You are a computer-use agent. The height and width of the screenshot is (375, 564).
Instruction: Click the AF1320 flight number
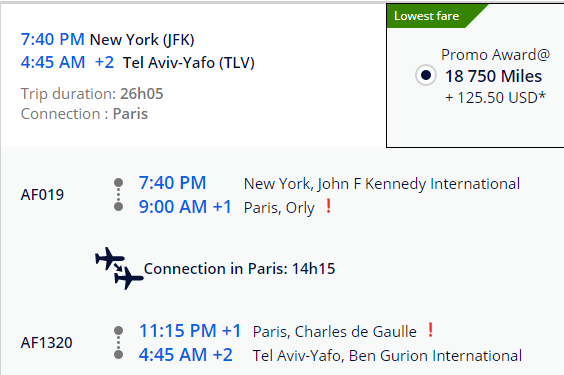(x=47, y=343)
